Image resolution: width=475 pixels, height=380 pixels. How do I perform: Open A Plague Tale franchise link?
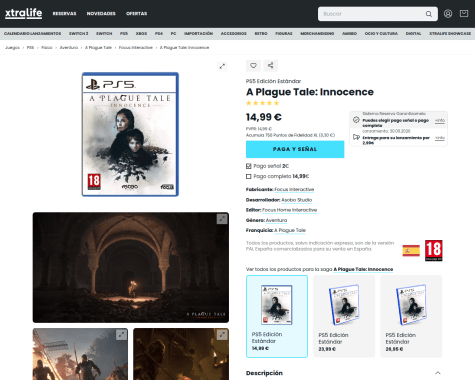[x=290, y=230]
